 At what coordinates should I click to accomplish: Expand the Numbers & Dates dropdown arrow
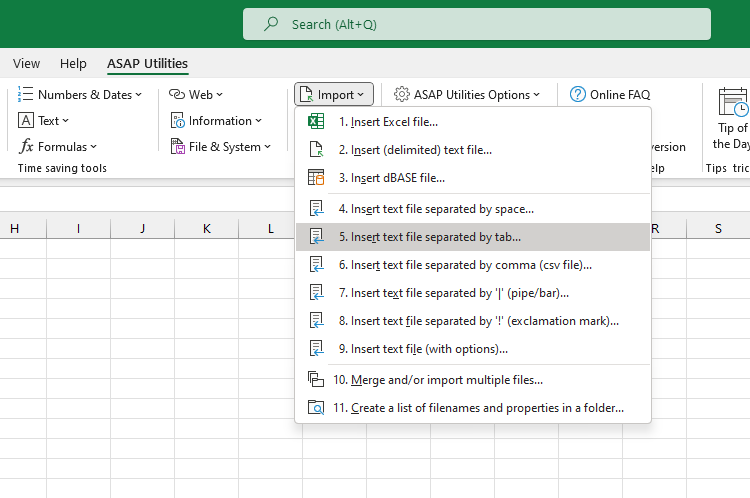(139, 95)
